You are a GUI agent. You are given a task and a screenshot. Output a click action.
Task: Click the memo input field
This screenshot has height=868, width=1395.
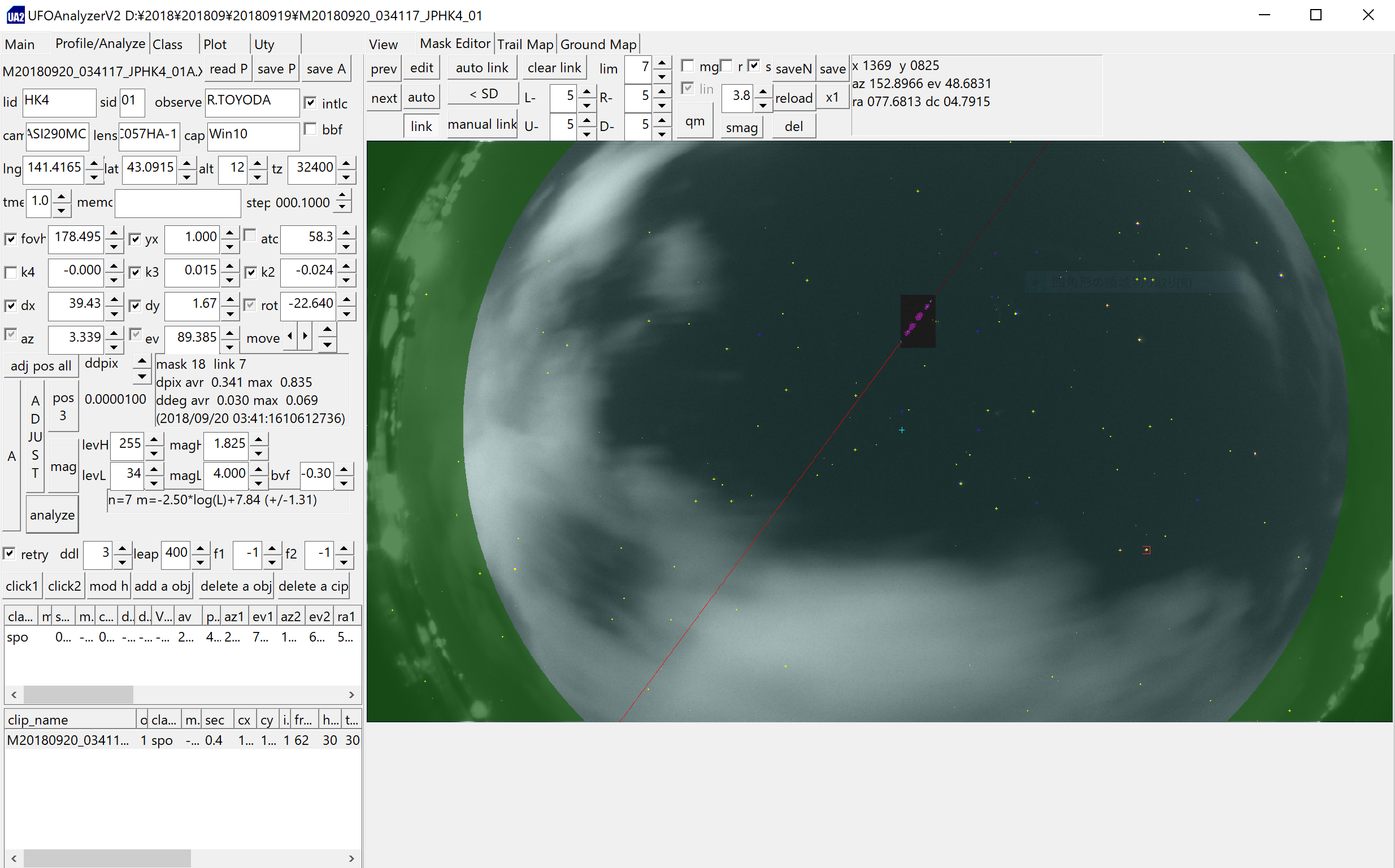[177, 203]
